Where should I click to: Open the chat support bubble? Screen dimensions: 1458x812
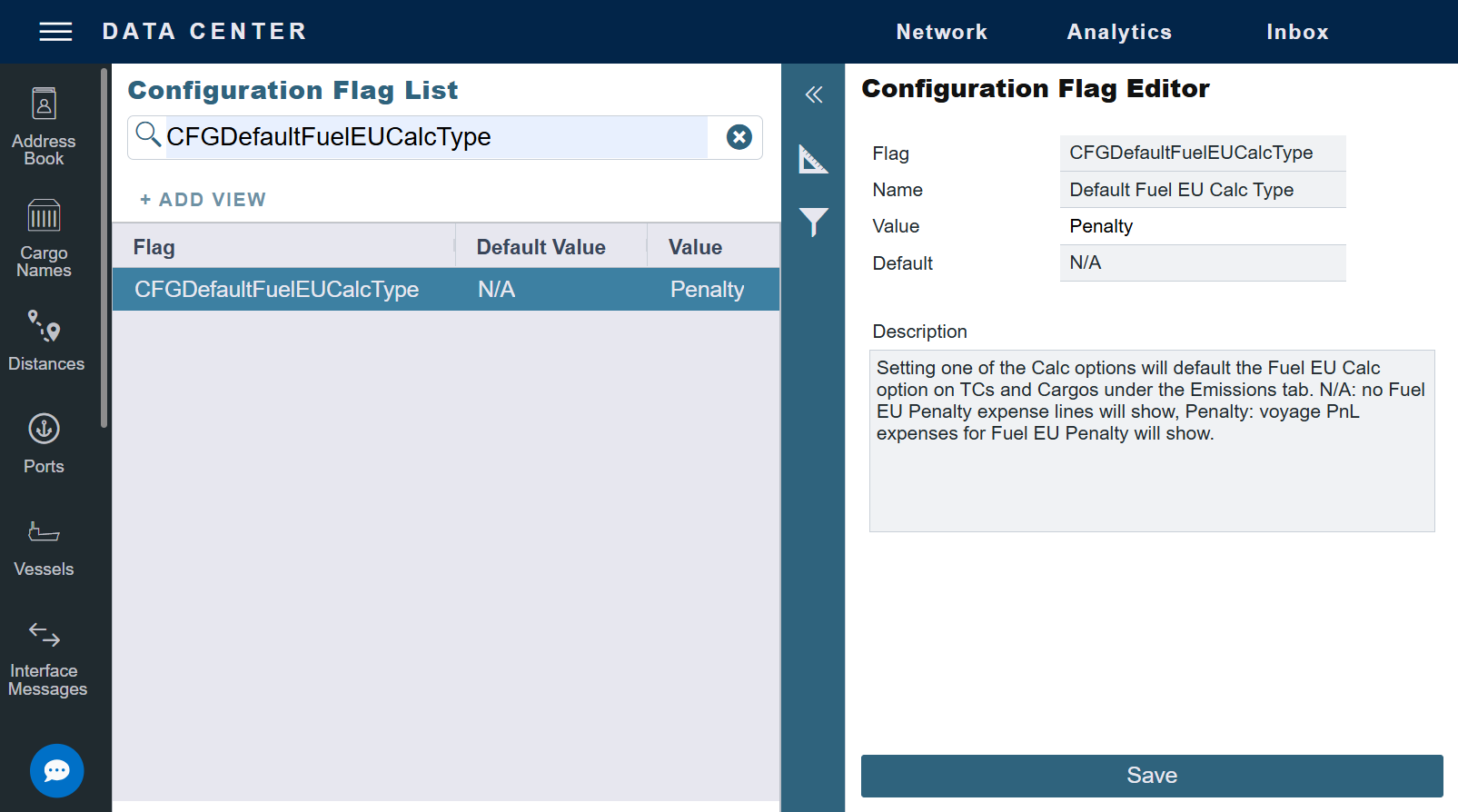[56, 771]
